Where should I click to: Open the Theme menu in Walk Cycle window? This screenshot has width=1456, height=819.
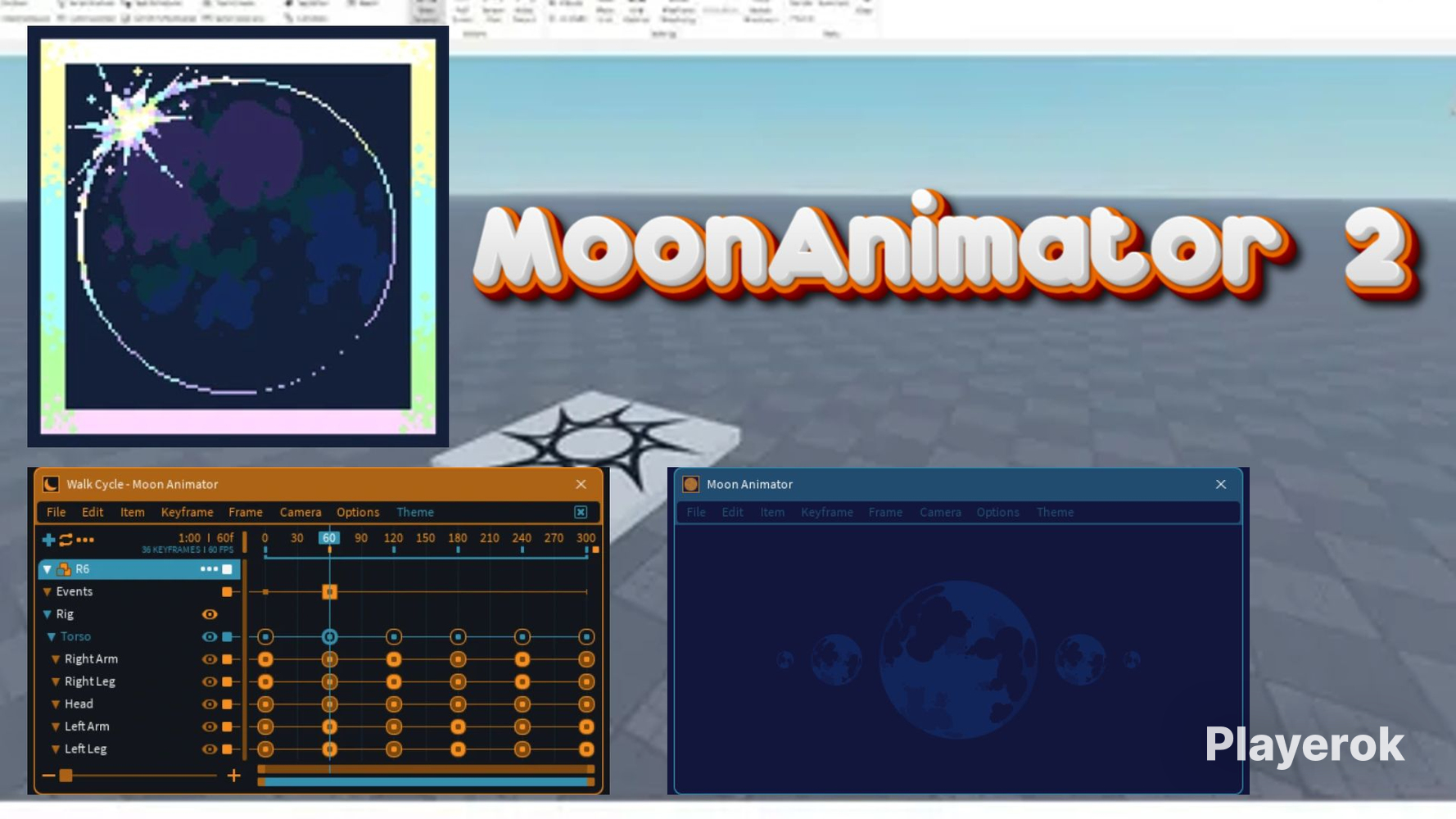coord(415,512)
